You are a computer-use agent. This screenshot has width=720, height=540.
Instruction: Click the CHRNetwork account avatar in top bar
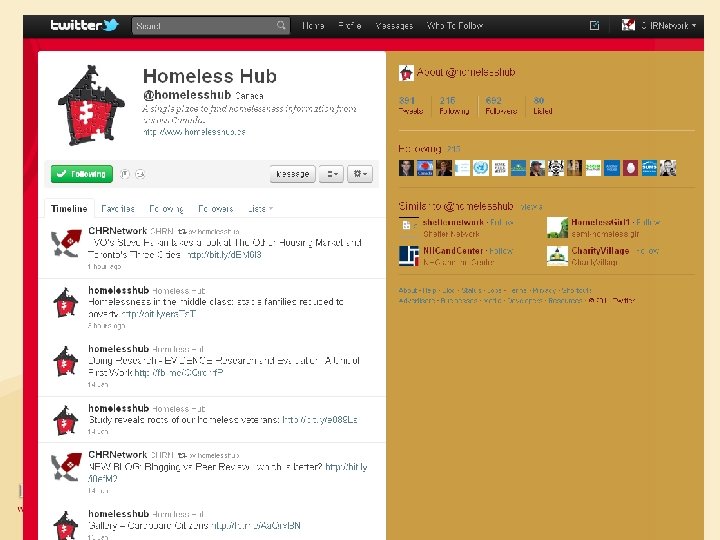(x=628, y=25)
